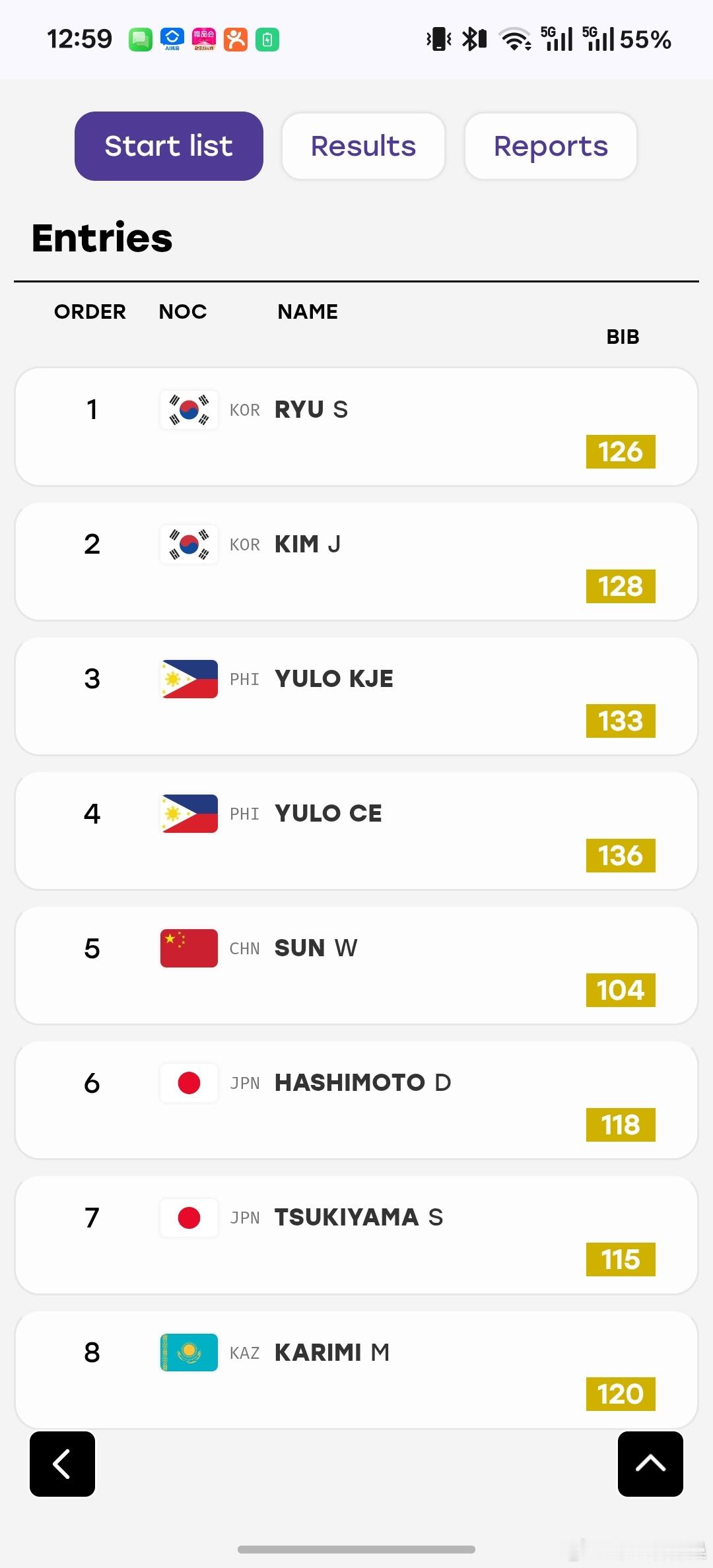Tap the Wi-Fi status icon
This screenshot has height=1568, width=713.
pyautogui.click(x=516, y=39)
